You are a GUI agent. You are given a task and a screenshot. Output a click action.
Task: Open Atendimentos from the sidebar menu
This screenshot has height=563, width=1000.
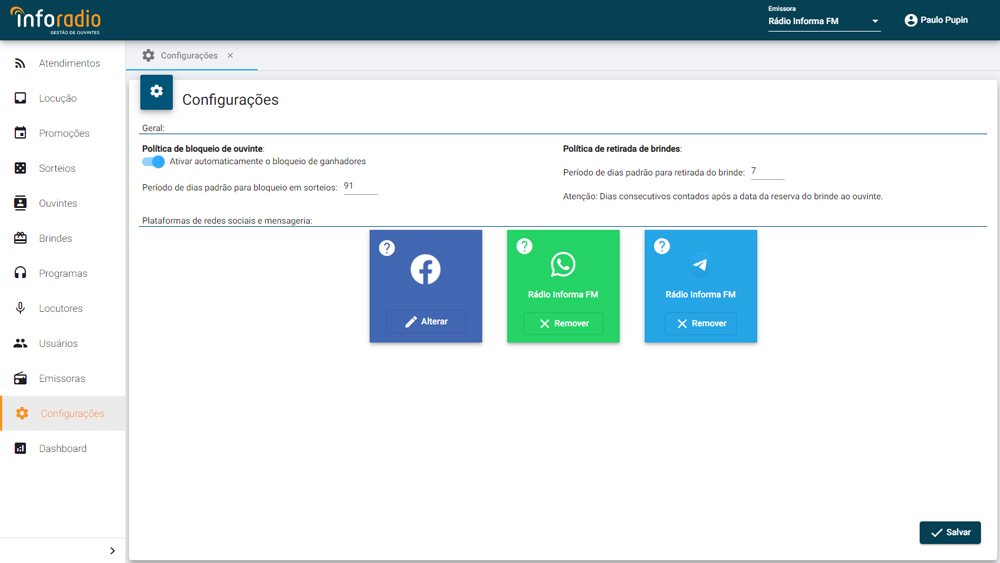(62, 63)
